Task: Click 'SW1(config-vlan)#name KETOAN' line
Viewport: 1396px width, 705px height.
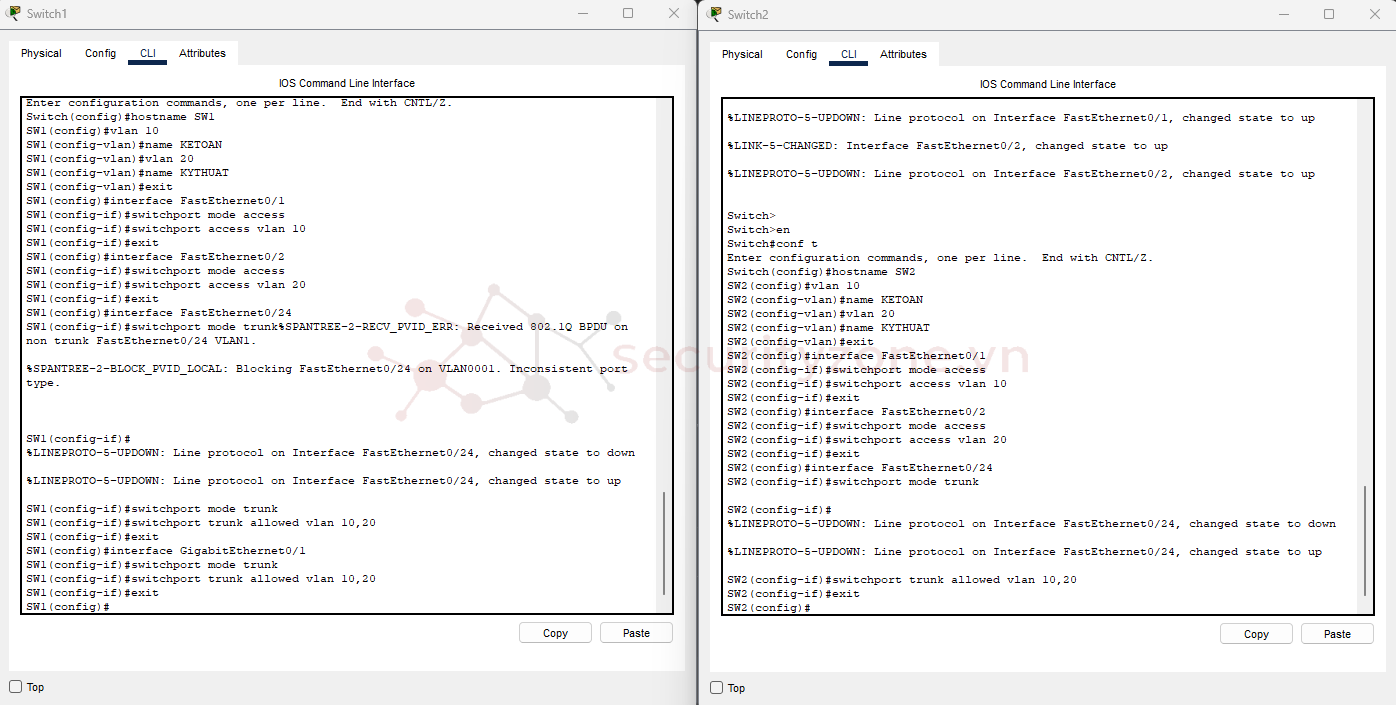Action: pos(124,145)
